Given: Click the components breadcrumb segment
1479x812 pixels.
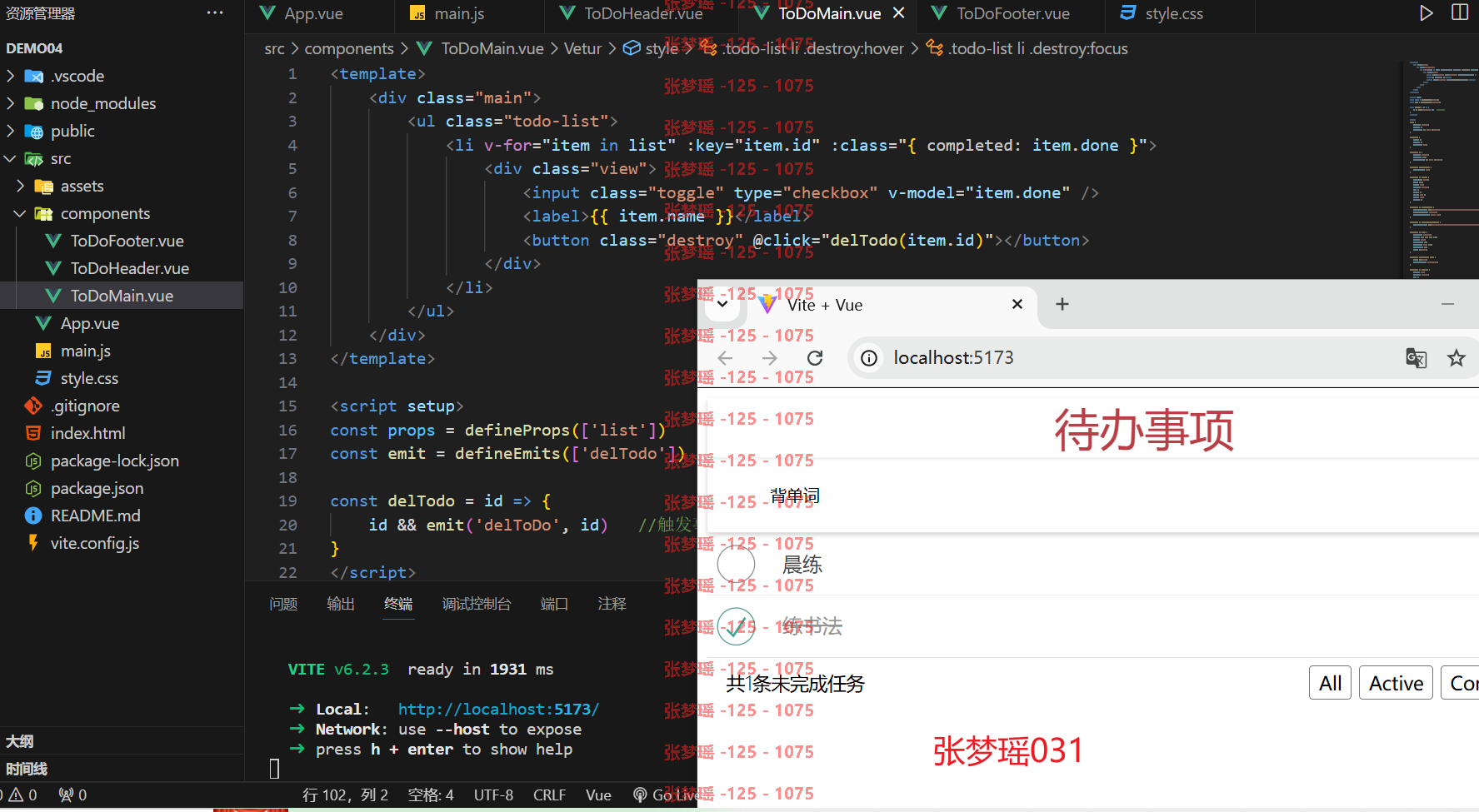Looking at the screenshot, I should tap(349, 48).
